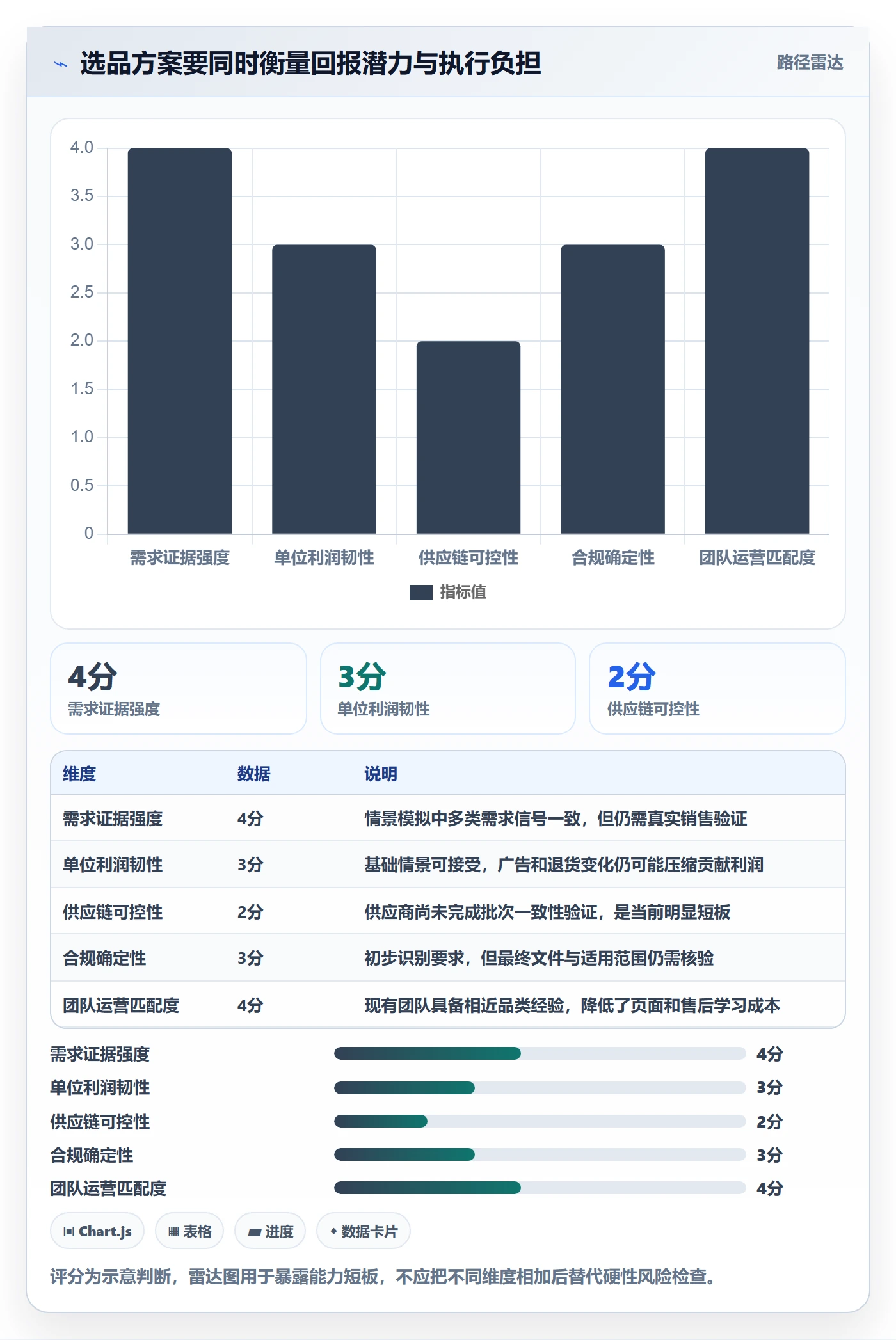Toggle the 指标值 legend swatch in the chart
This screenshot has height=1340, width=896.
tap(421, 593)
